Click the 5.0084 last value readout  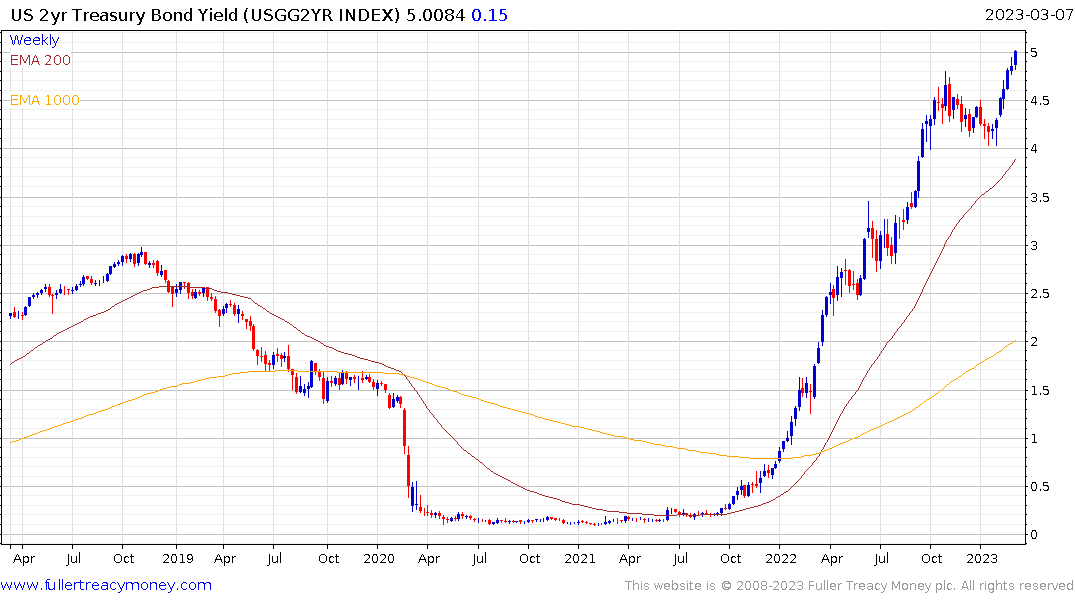435,15
